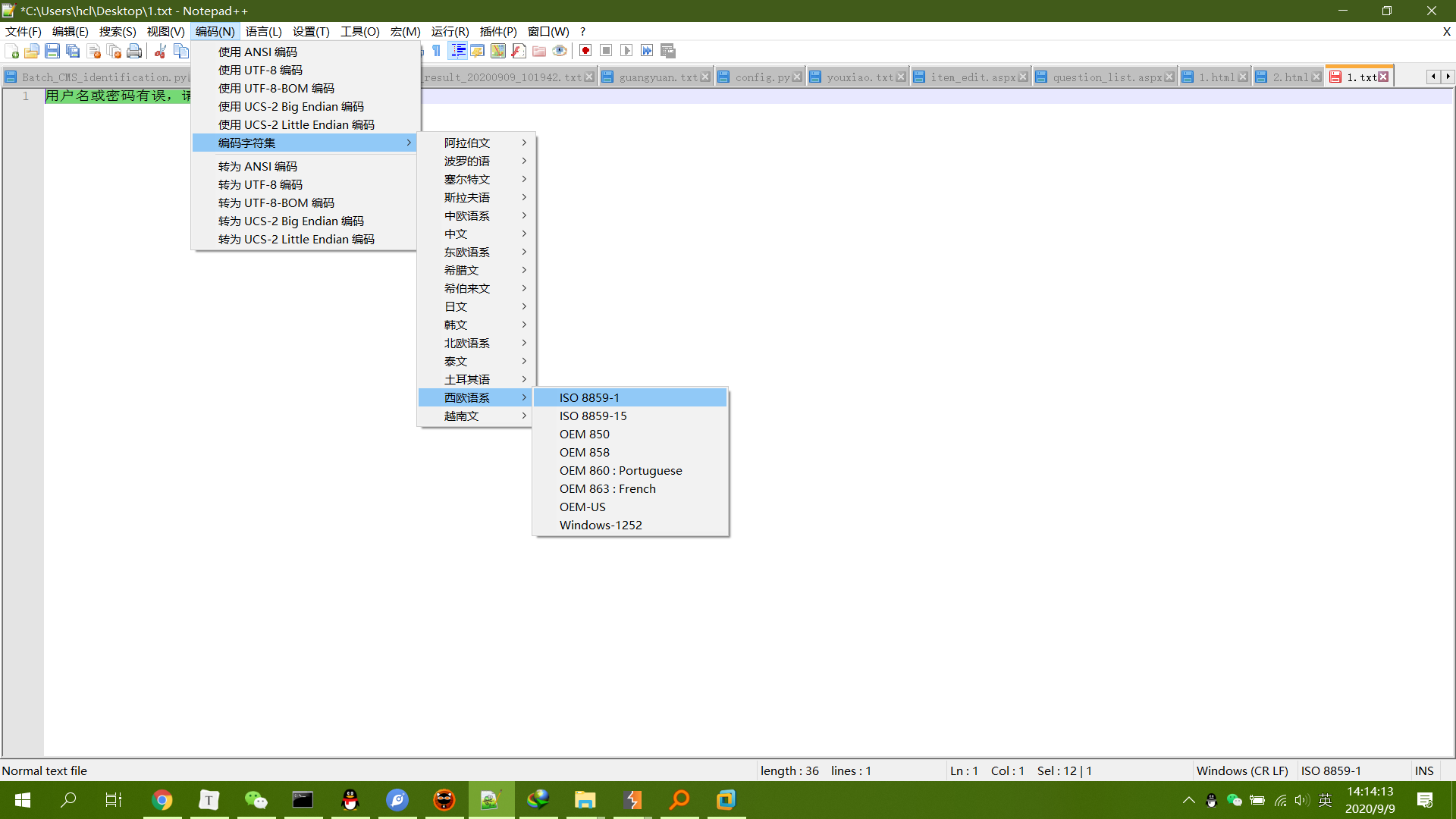Click the Save Recorded Macro icon

tap(668, 51)
